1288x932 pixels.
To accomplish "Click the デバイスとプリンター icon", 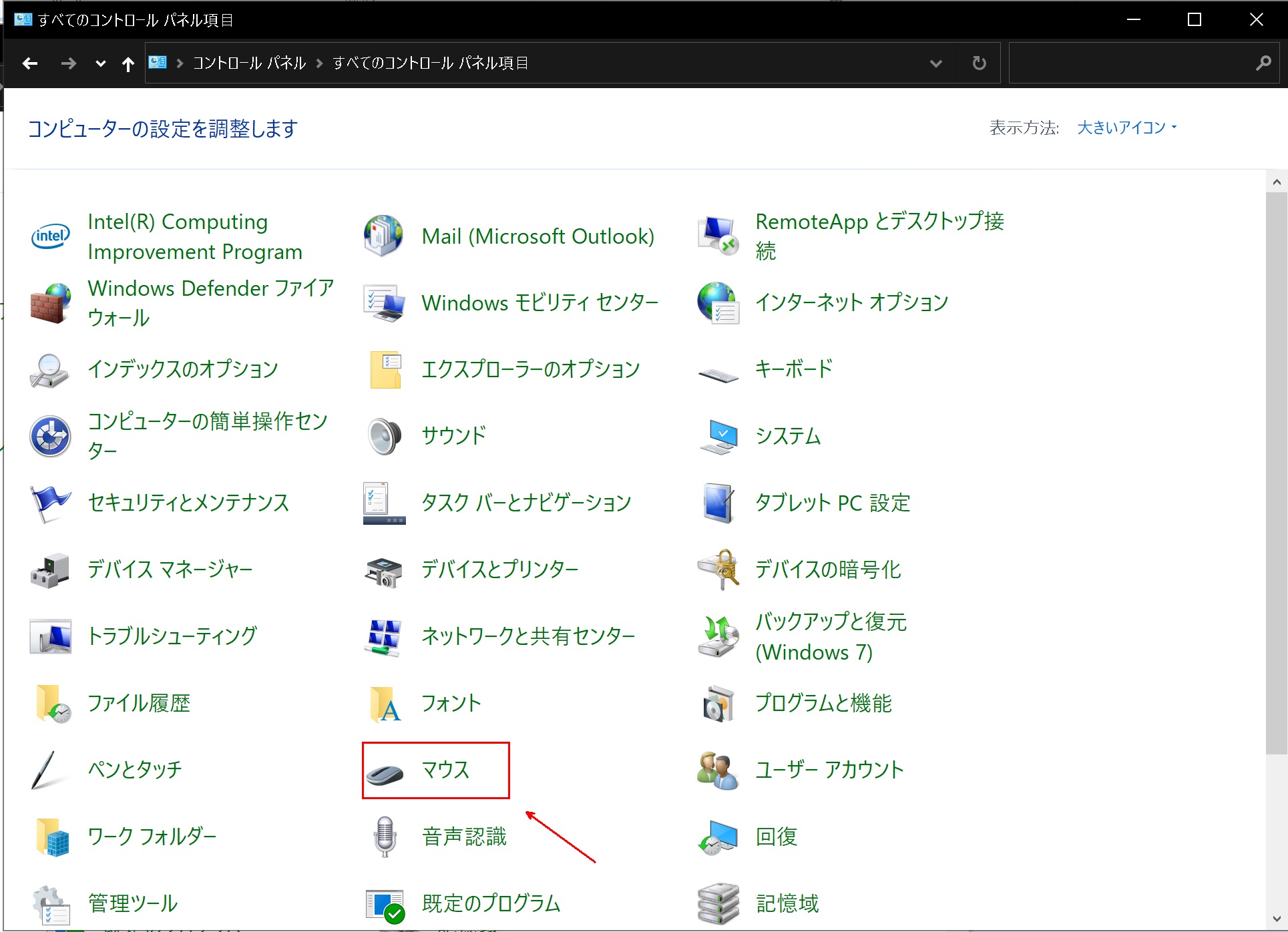I will click(x=384, y=572).
